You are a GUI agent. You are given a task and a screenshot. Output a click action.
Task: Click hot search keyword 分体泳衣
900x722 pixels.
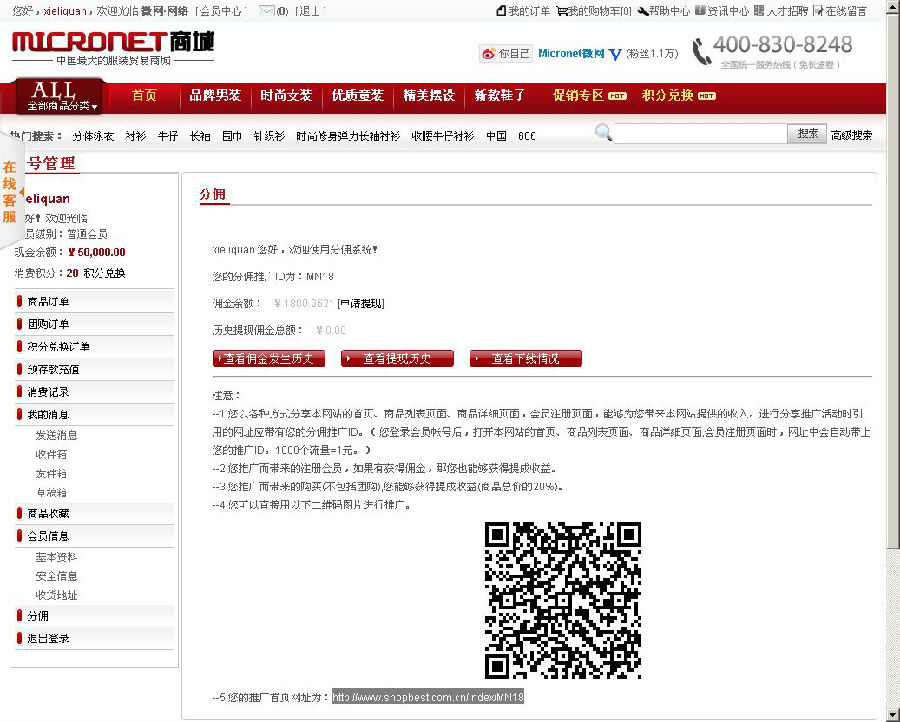[93, 136]
